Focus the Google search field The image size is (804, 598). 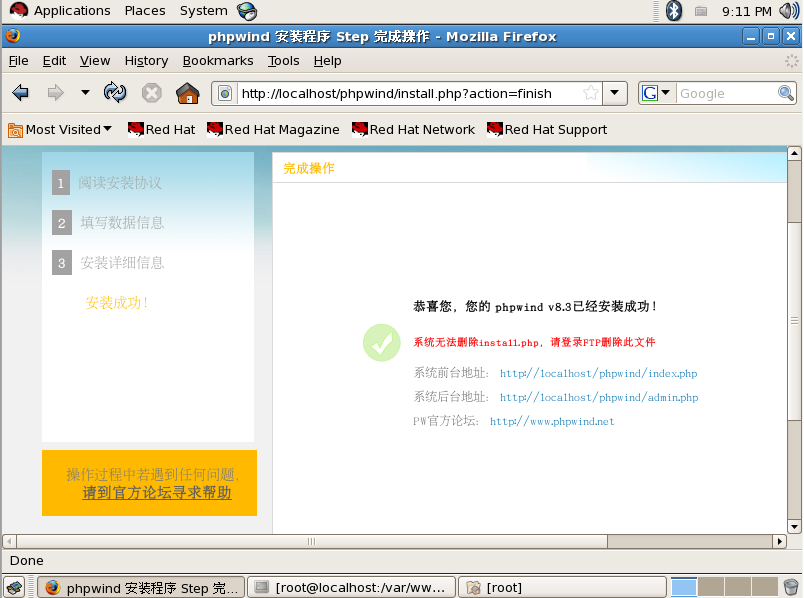(x=726, y=93)
